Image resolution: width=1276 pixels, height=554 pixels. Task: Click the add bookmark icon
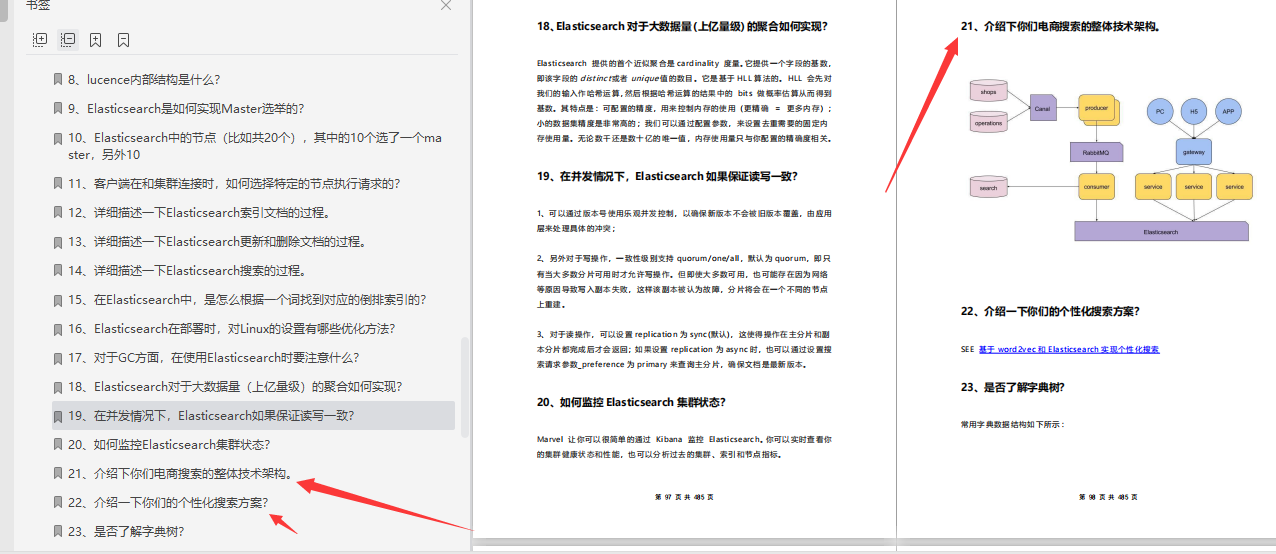tap(95, 40)
